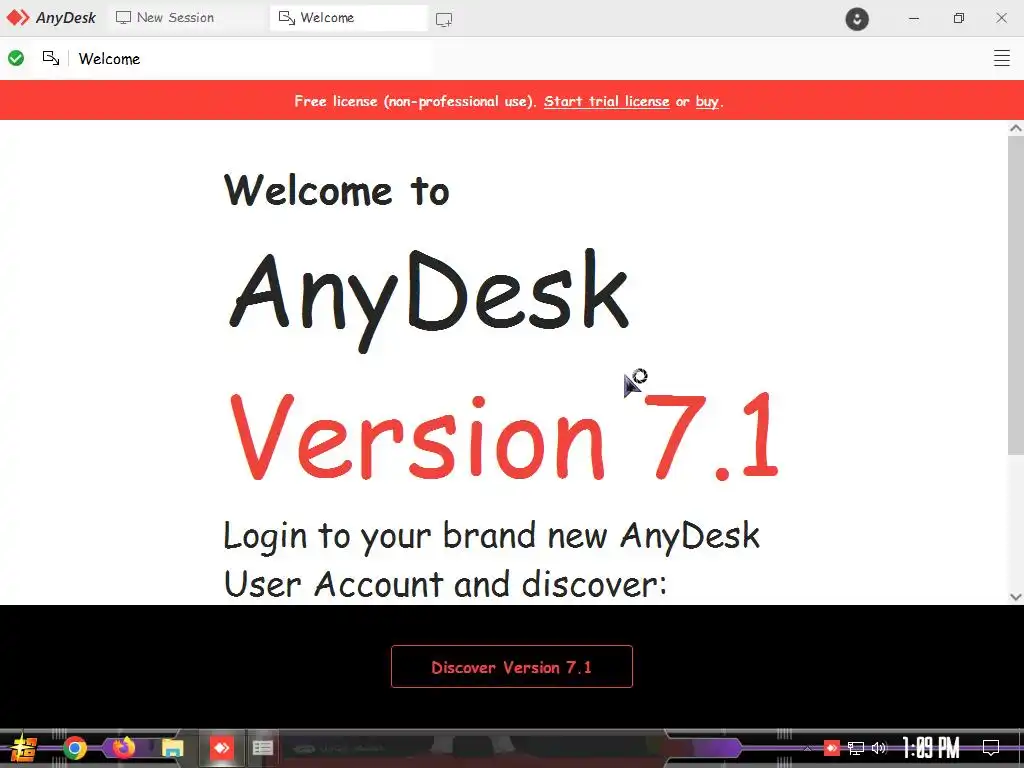Image resolution: width=1024 pixels, height=768 pixels.
Task: Open the network icon in the system tray
Action: point(856,748)
